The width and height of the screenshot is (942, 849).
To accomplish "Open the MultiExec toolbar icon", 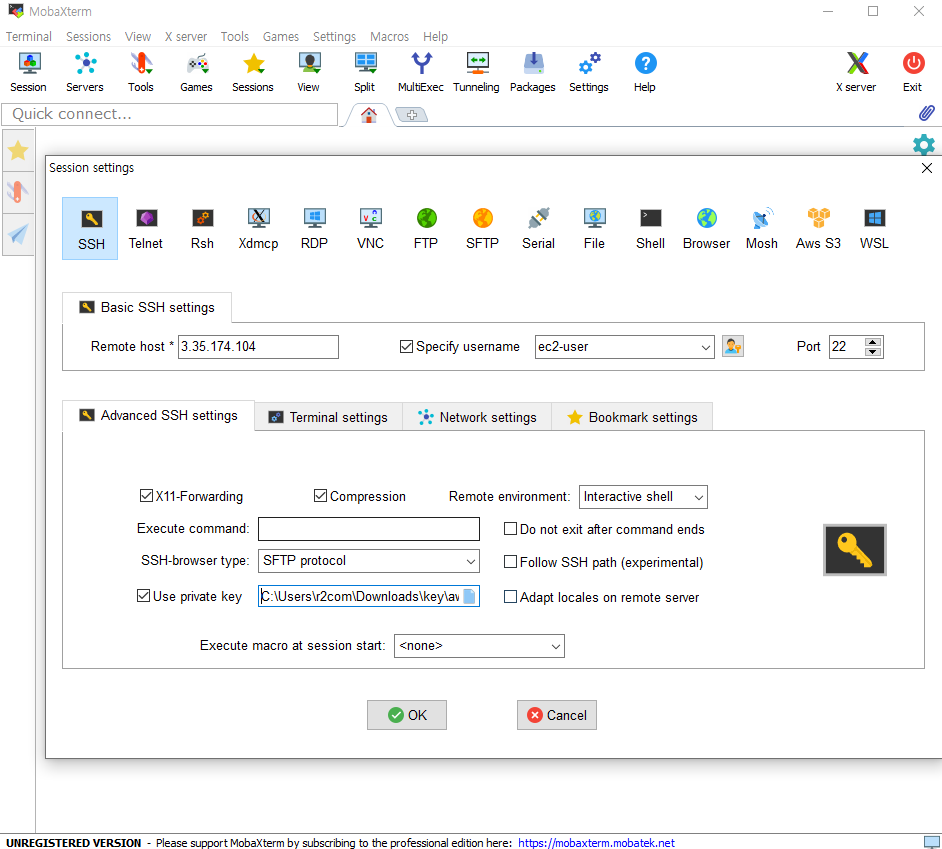I will click(421, 72).
